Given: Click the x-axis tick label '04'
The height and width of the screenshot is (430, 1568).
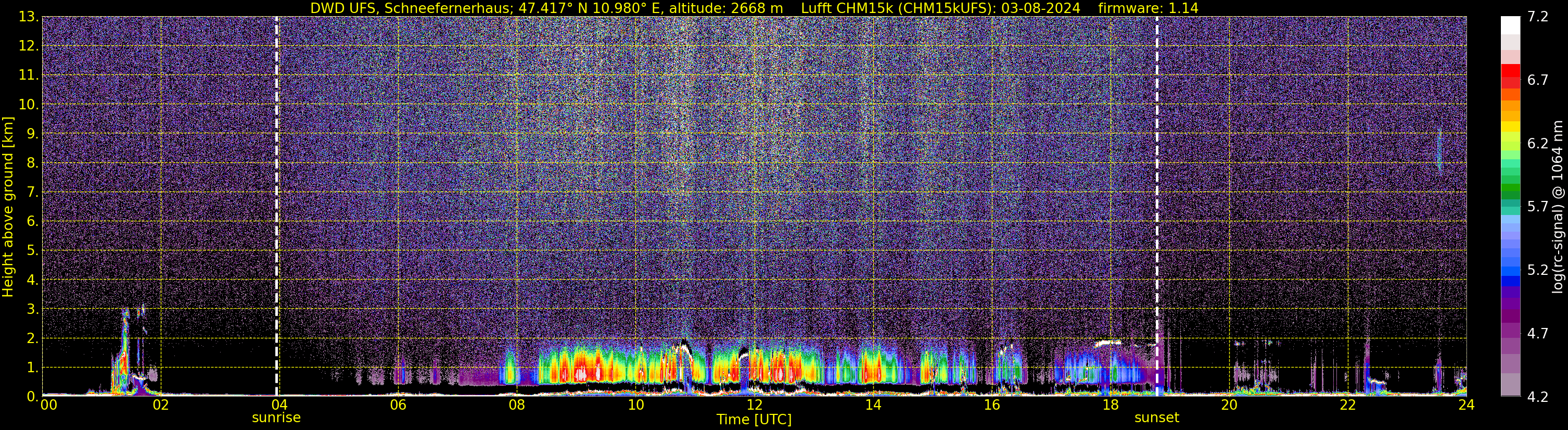Looking at the screenshot, I should pos(279,405).
